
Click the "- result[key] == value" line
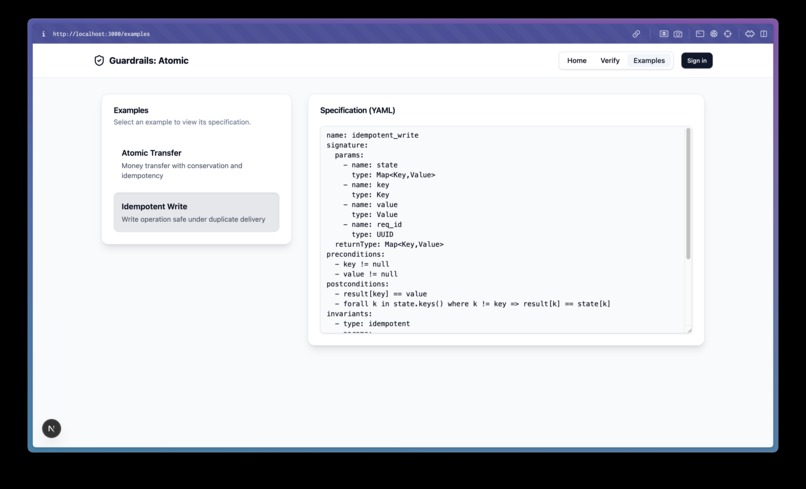pos(381,294)
